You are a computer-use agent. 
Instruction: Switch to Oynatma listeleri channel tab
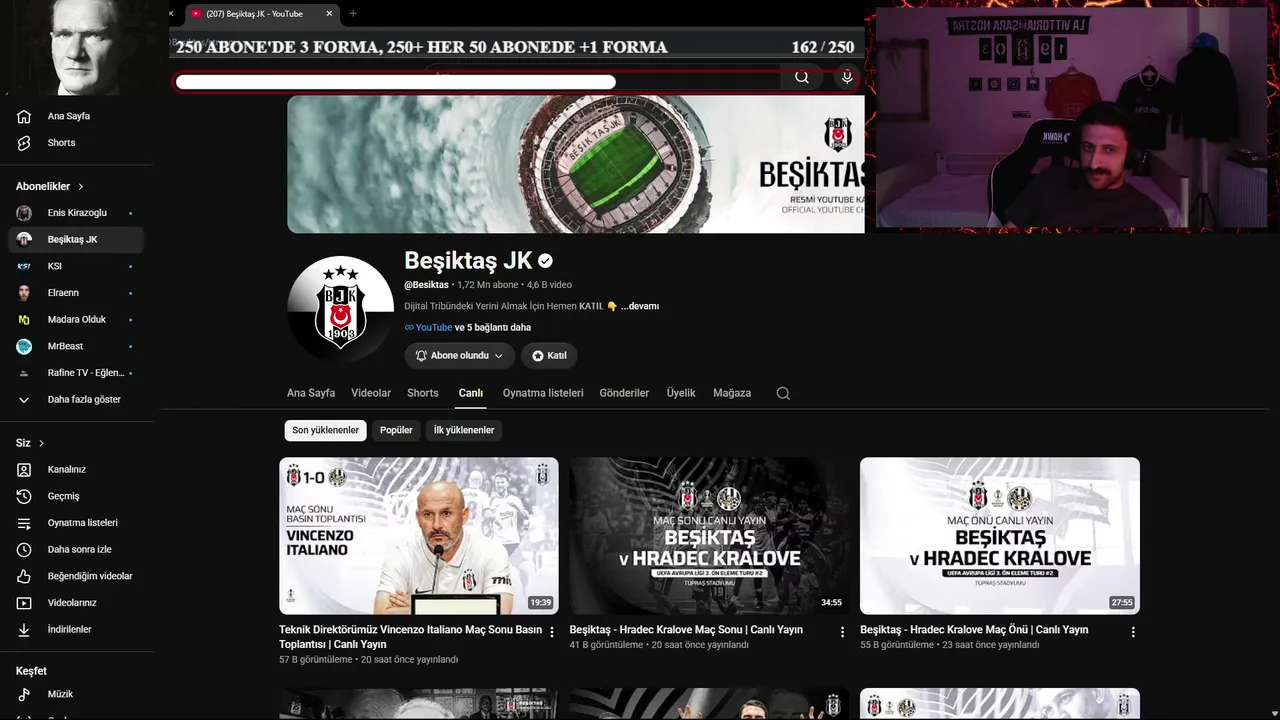pyautogui.click(x=543, y=393)
